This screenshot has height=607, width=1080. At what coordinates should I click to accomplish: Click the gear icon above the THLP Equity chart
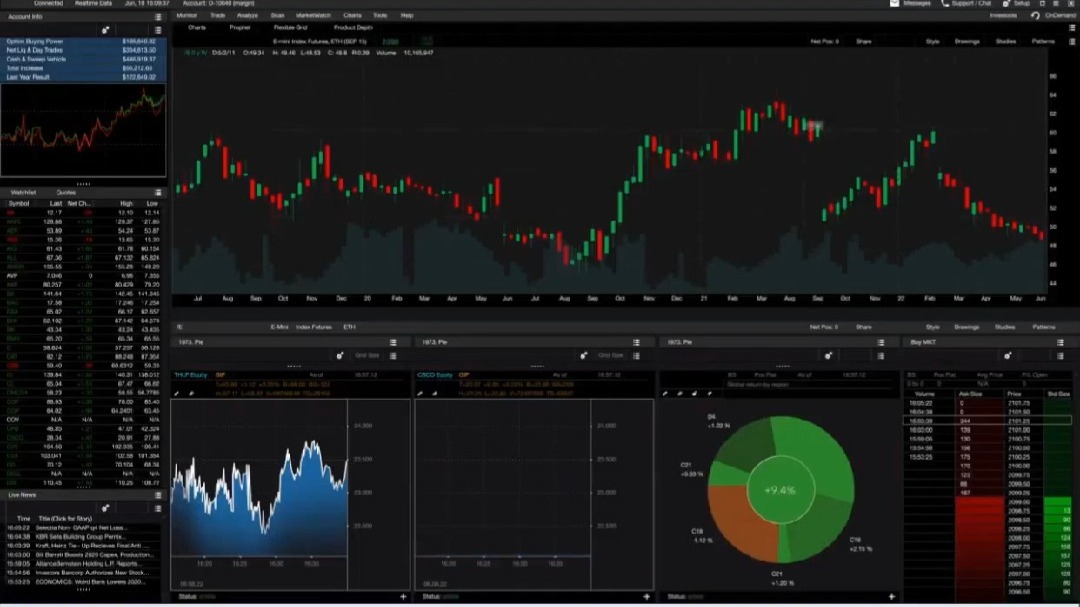[340, 356]
